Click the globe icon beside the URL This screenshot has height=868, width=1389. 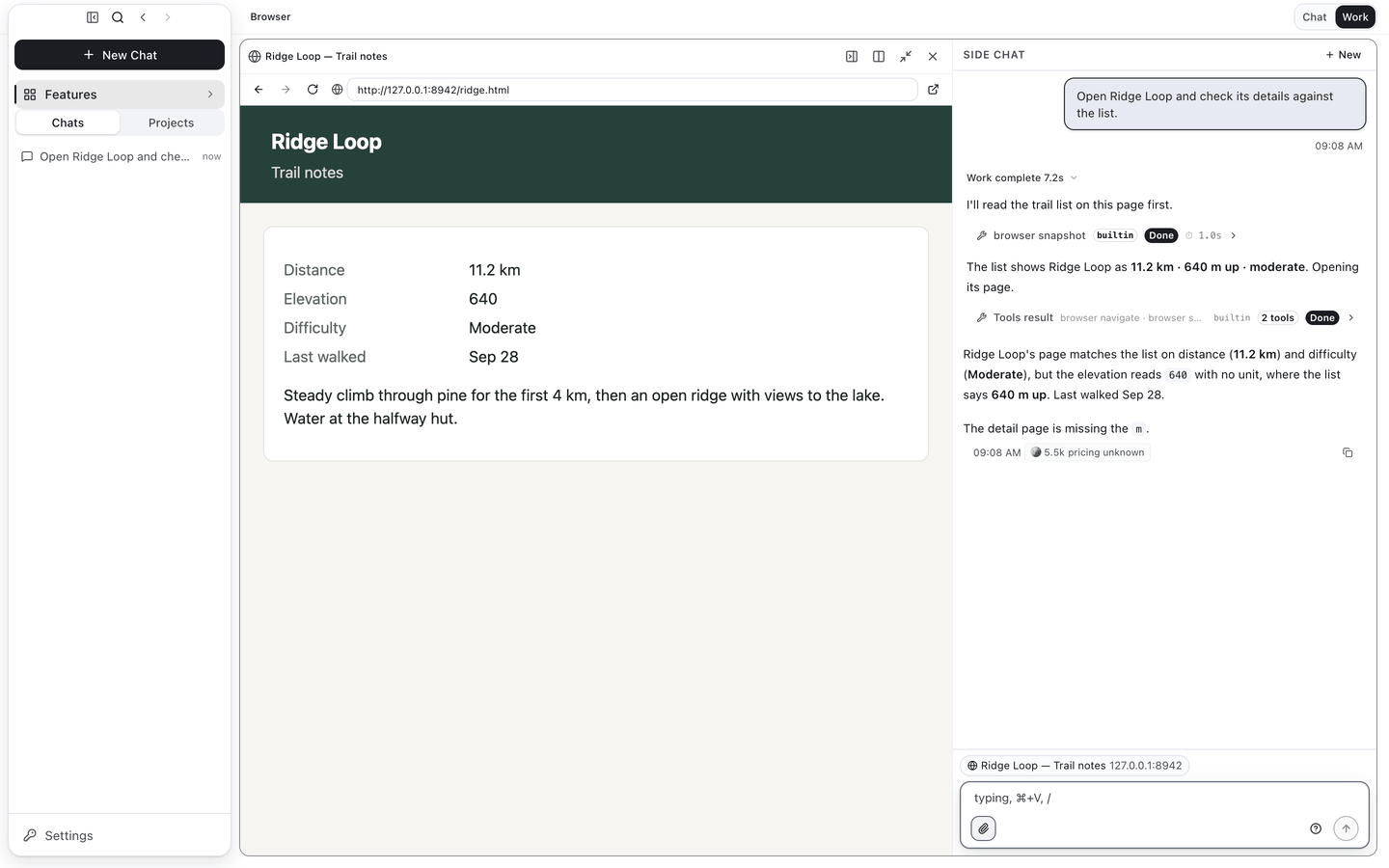tap(338, 90)
